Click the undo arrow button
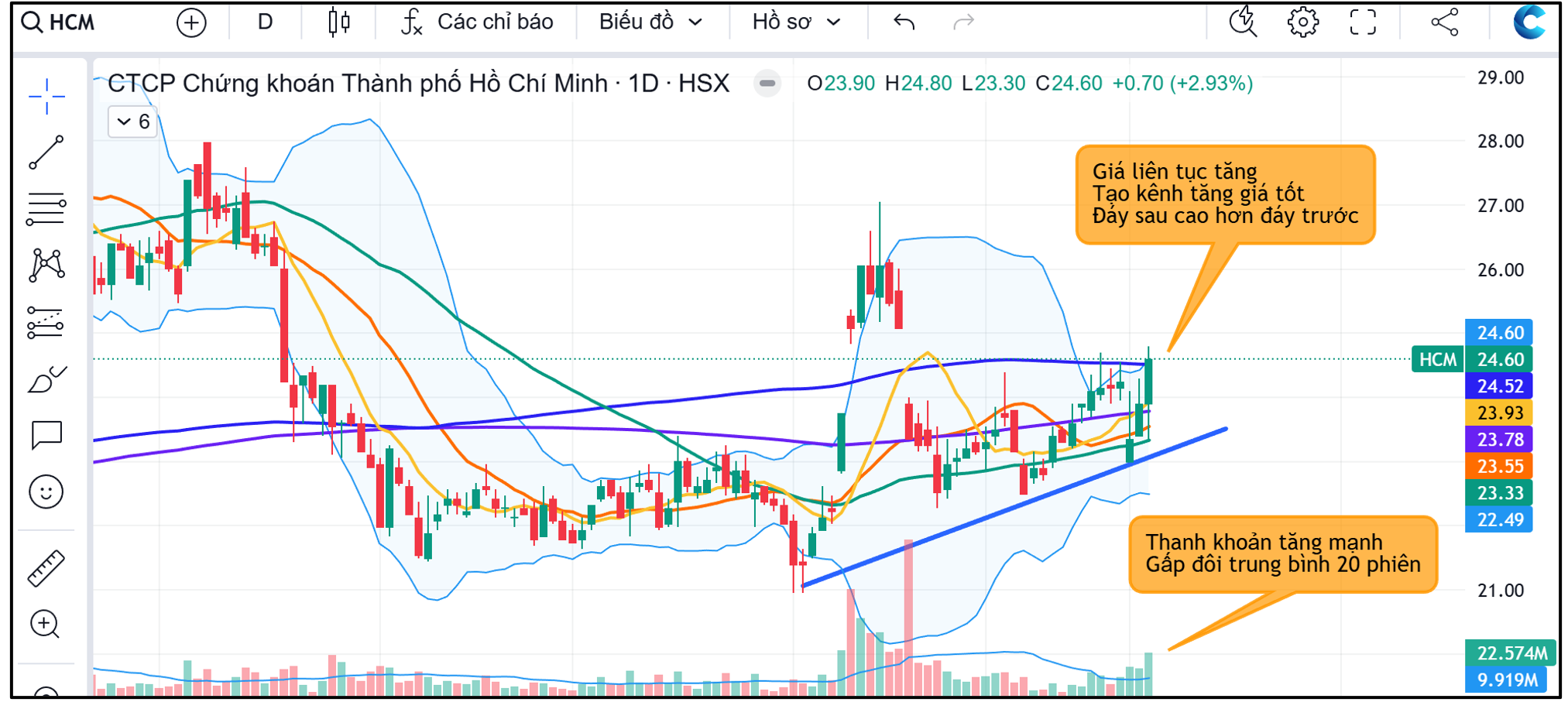Image resolution: width=1568 pixels, height=709 pixels. click(904, 22)
